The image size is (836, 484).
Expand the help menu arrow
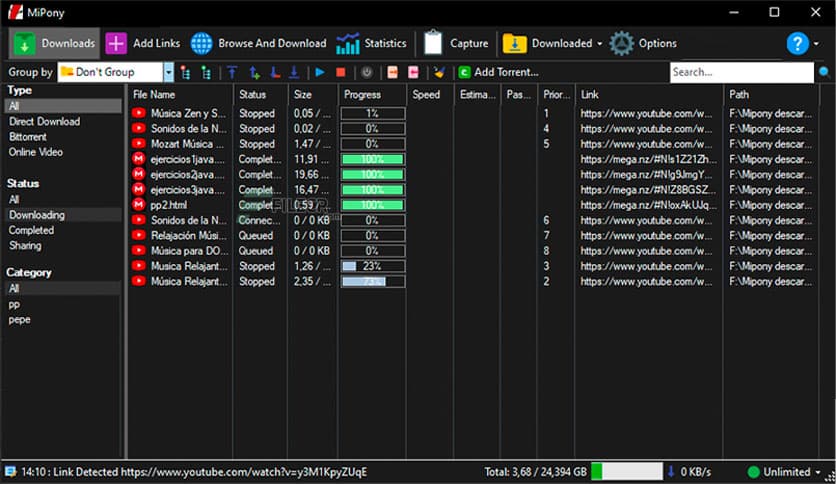816,44
